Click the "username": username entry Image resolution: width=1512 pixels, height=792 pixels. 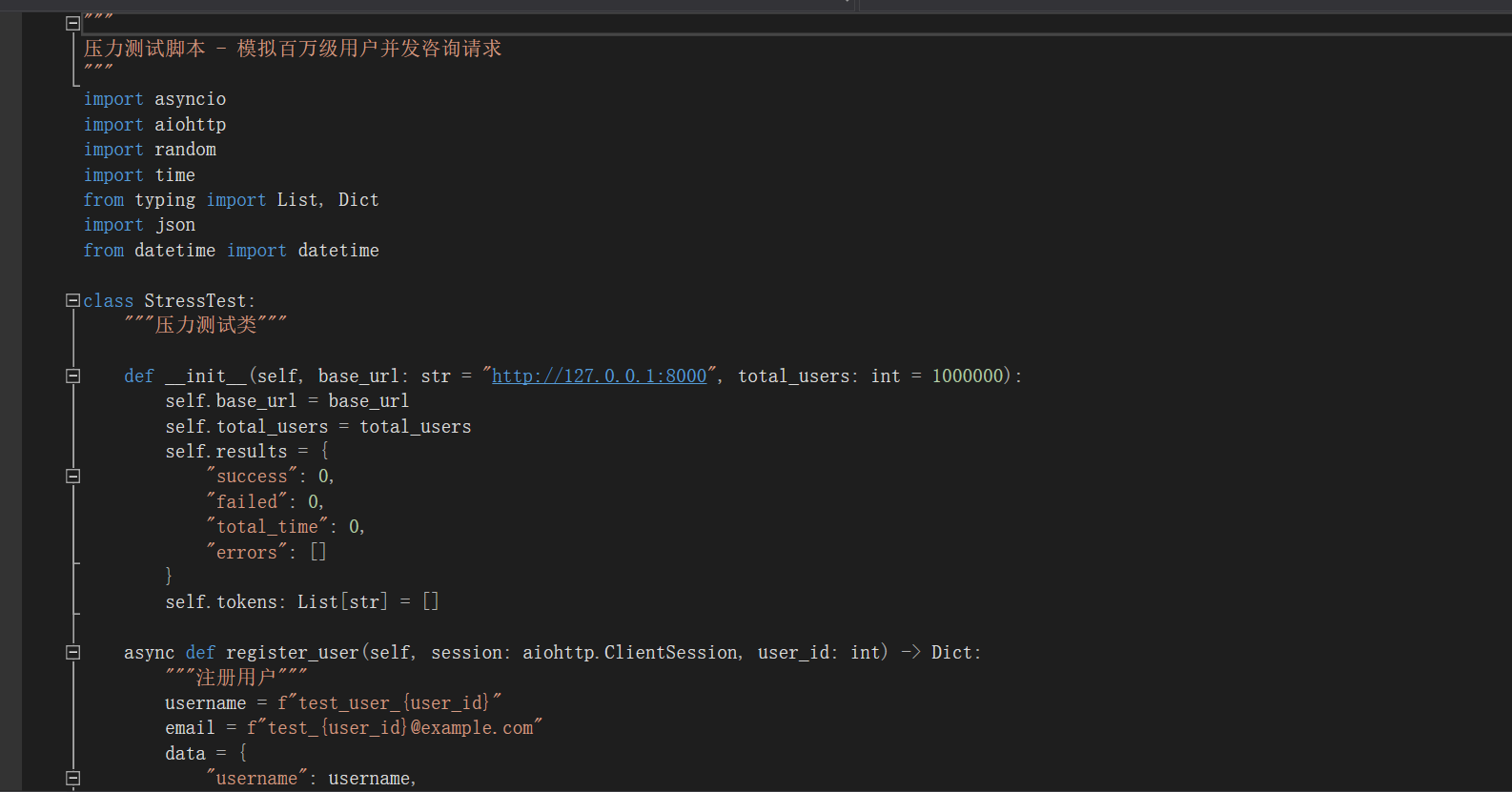[x=312, y=778]
